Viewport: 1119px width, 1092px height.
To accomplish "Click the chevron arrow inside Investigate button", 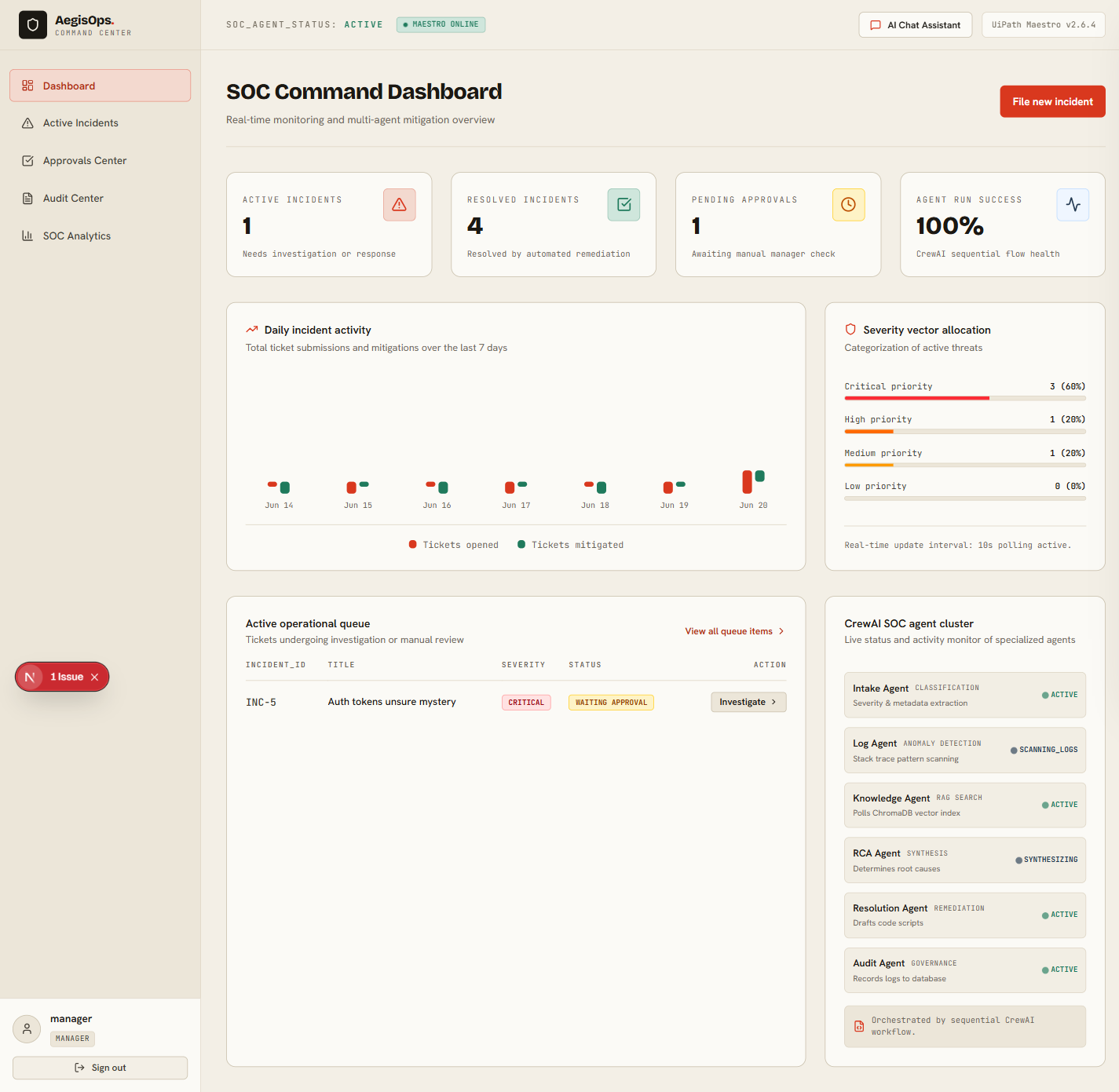I will [773, 702].
